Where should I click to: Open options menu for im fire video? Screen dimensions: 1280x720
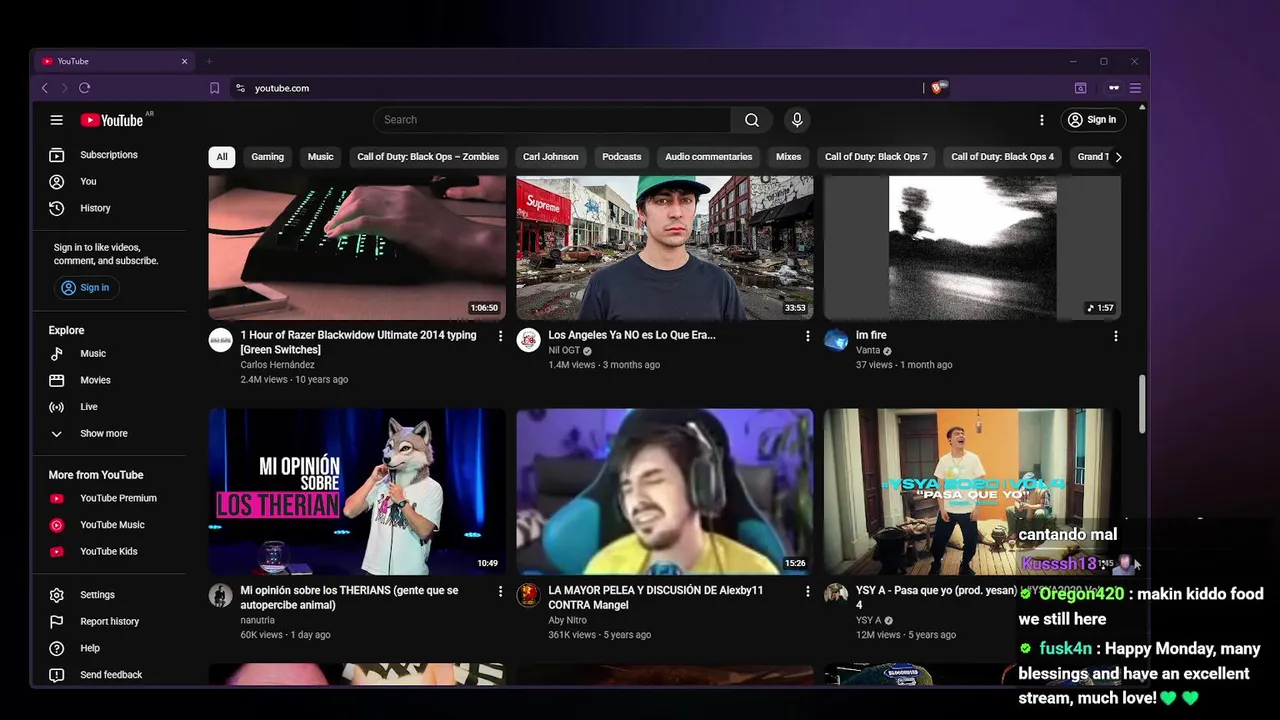[1116, 336]
